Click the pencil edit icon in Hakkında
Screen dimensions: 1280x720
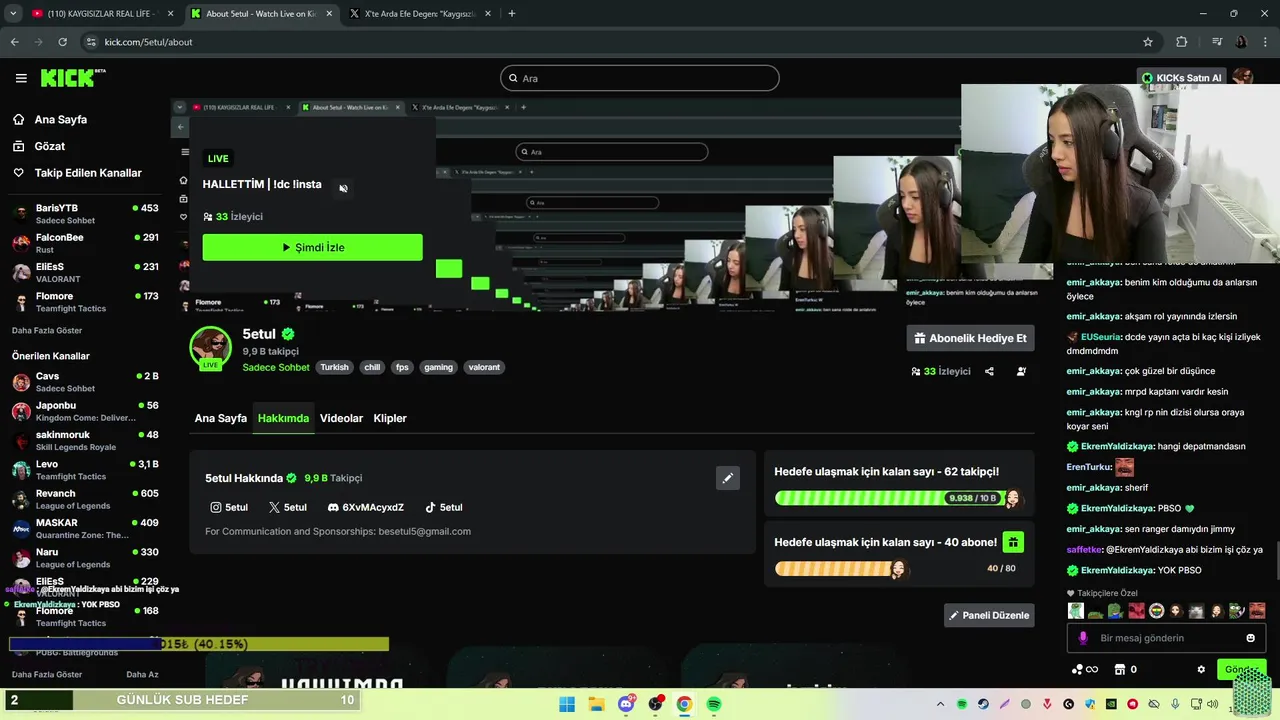[x=728, y=478]
